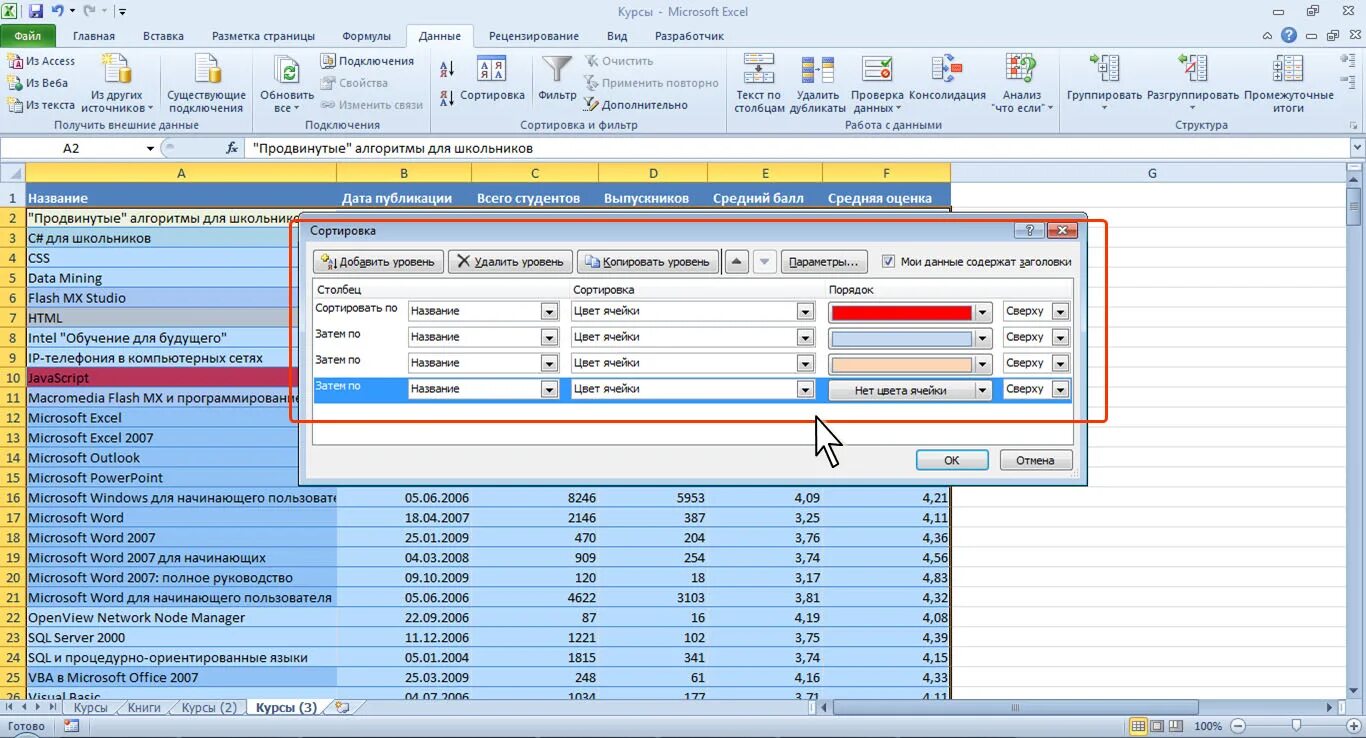The height and width of the screenshot is (738, 1366).
Task: Open Name Box dropdown arrow
Action: pos(151,148)
